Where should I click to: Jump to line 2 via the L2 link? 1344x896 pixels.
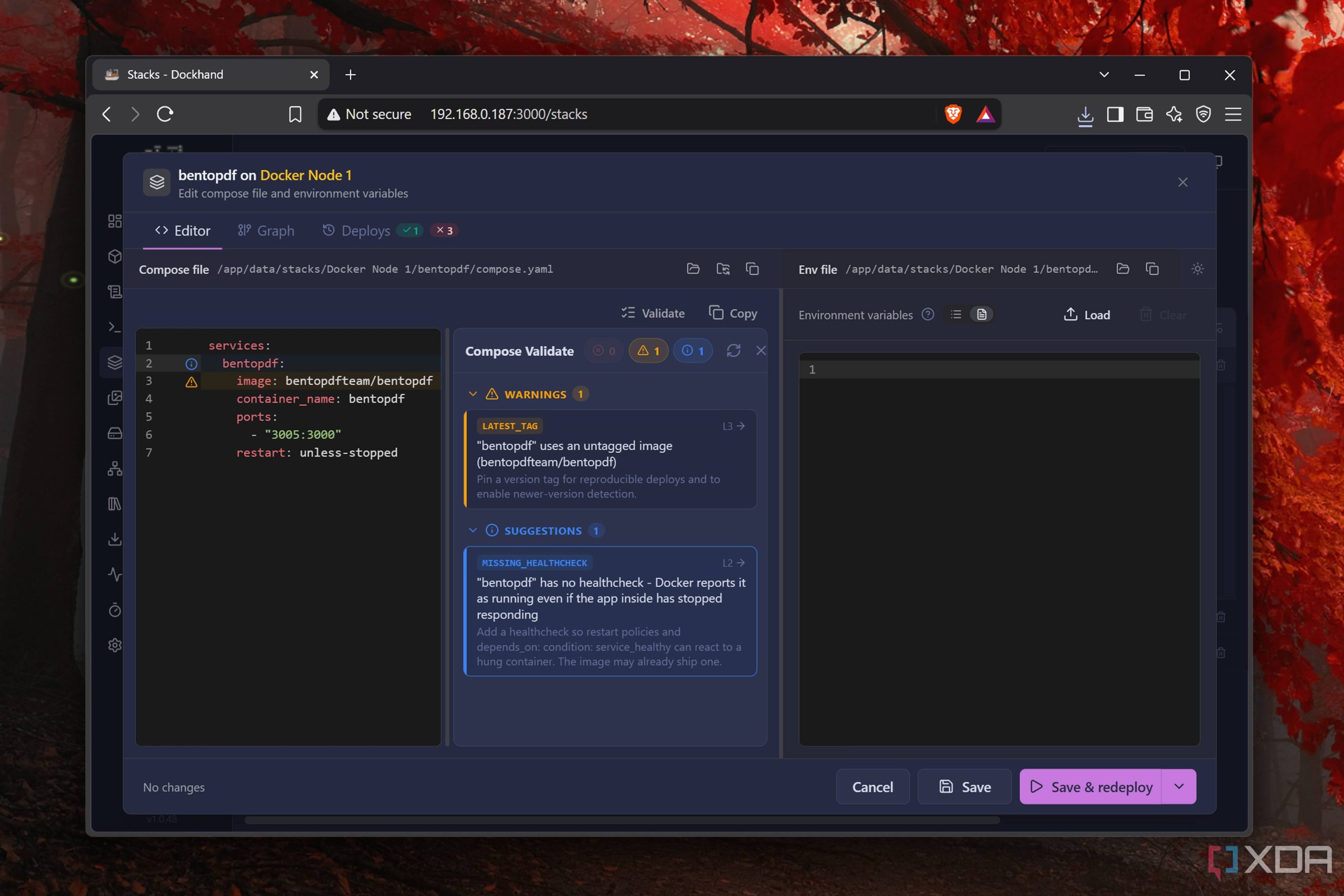coord(733,563)
